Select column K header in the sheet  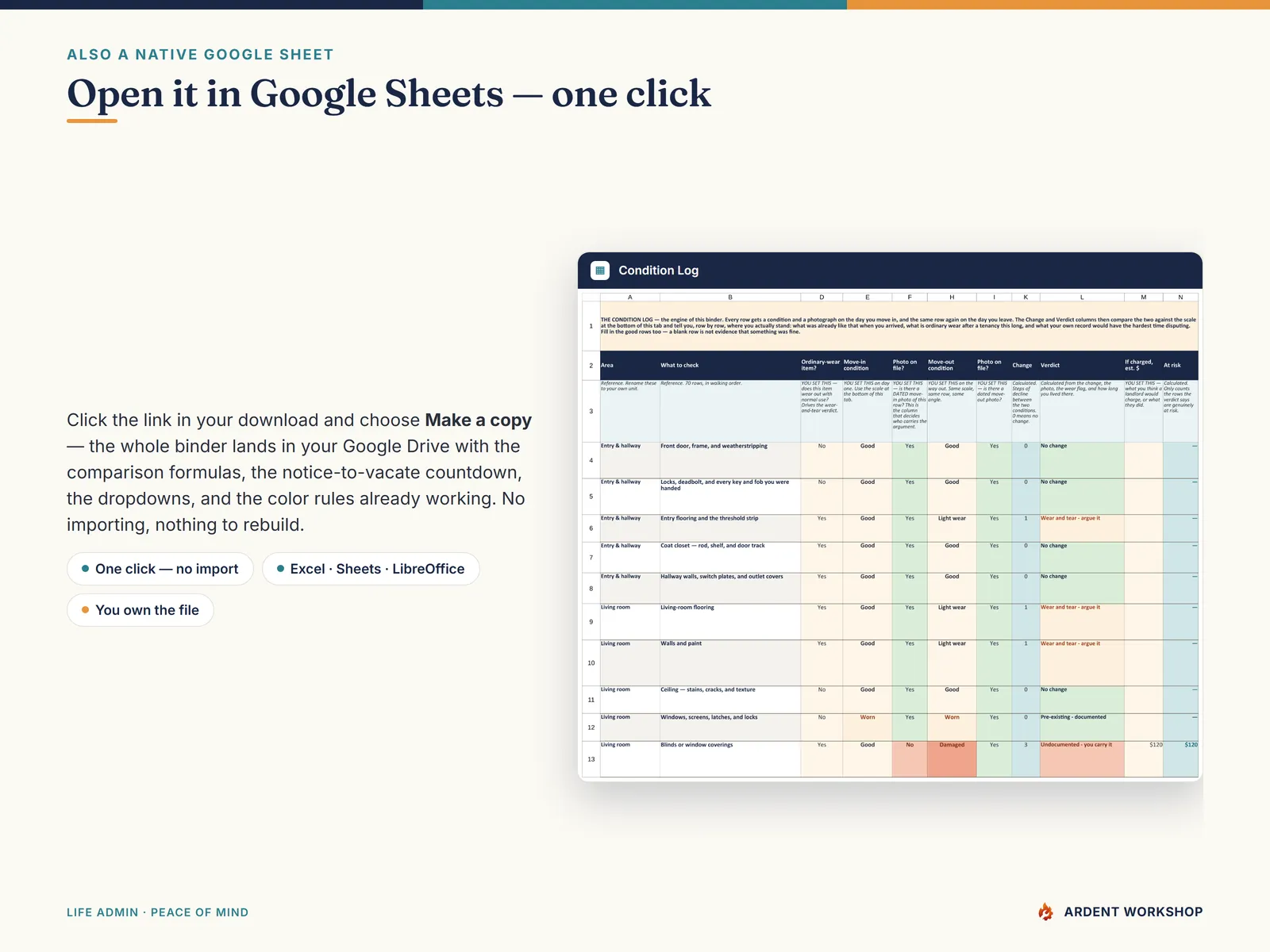point(1026,297)
